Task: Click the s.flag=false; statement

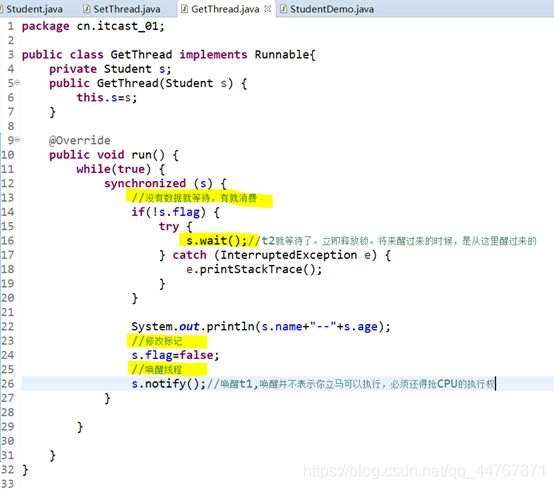Action: (175, 355)
